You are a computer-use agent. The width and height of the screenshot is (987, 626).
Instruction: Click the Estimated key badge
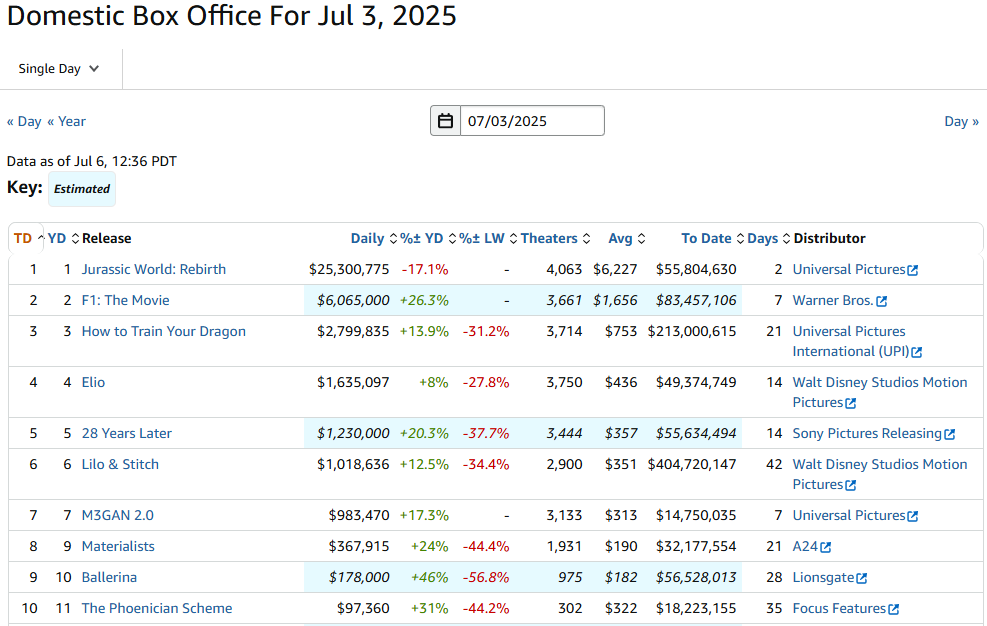point(82,189)
